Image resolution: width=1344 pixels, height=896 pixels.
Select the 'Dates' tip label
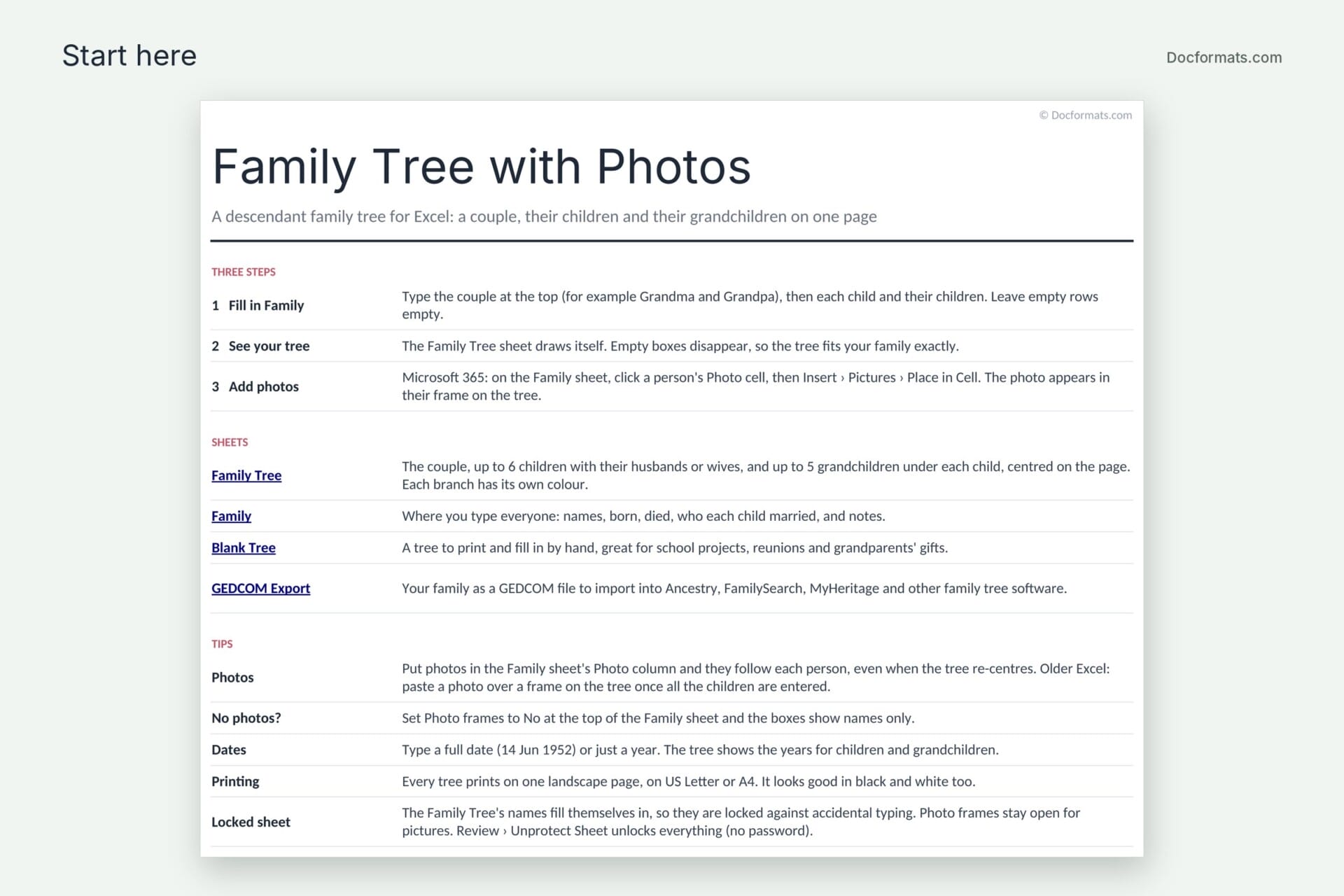pos(228,750)
